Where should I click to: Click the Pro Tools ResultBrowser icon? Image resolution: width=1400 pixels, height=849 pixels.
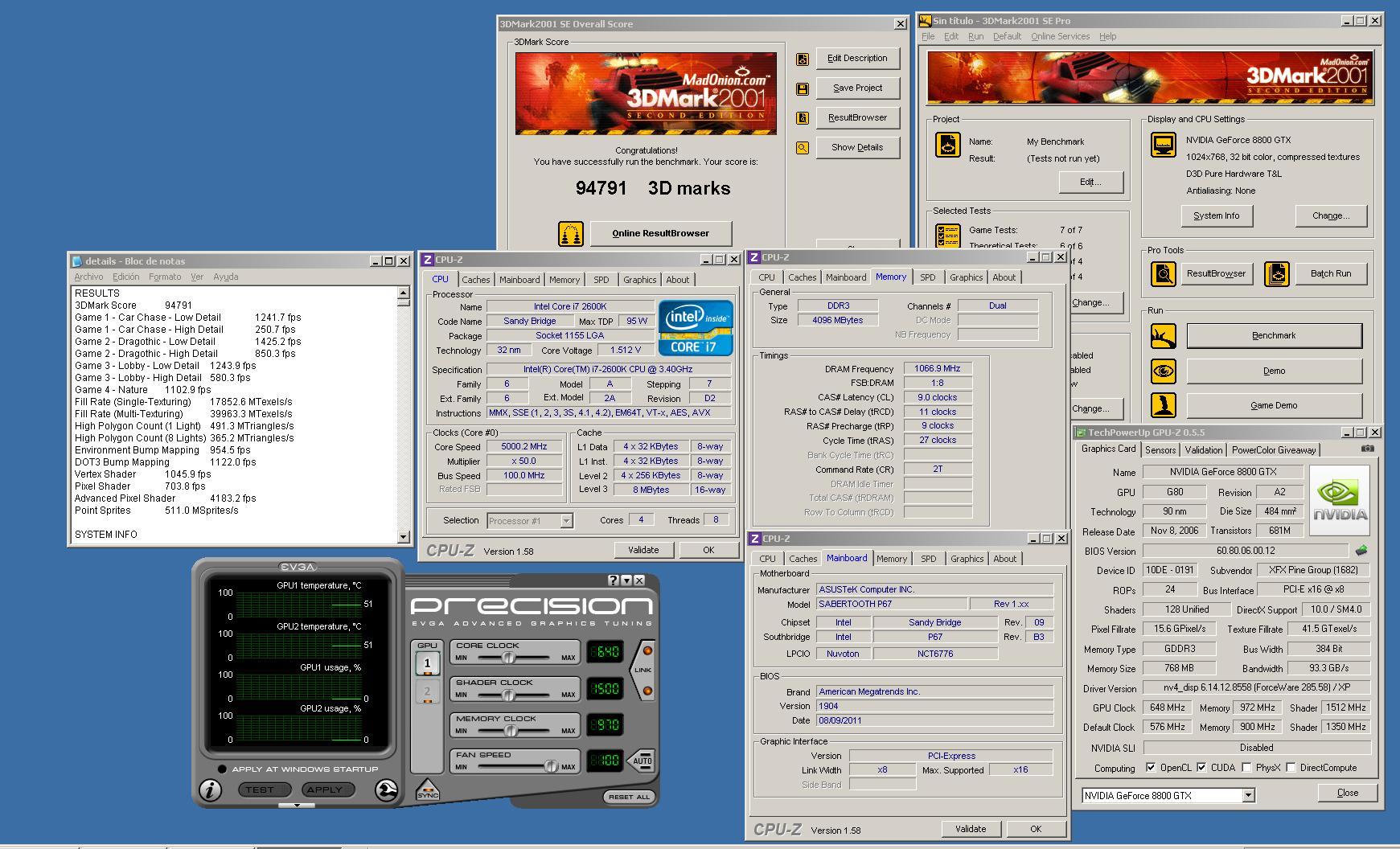[1163, 274]
